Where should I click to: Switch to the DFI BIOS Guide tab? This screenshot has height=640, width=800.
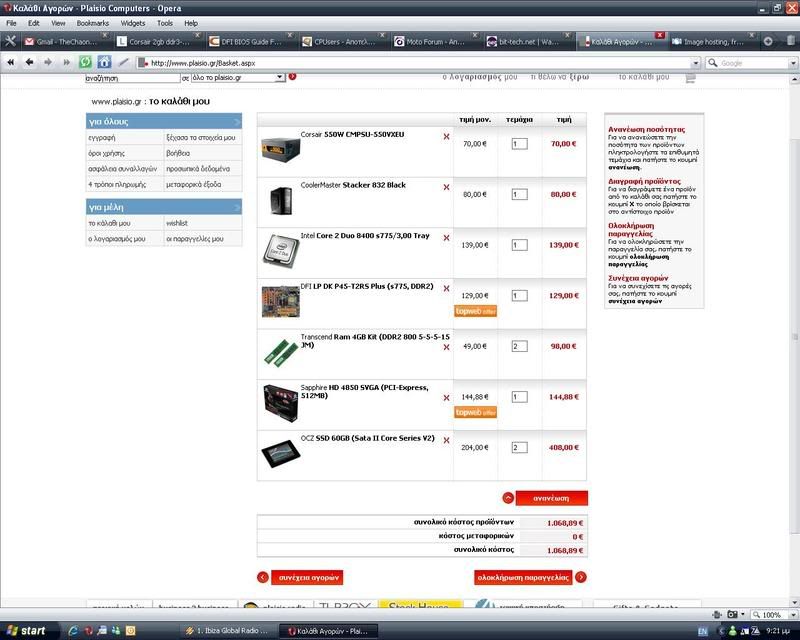tap(249, 41)
